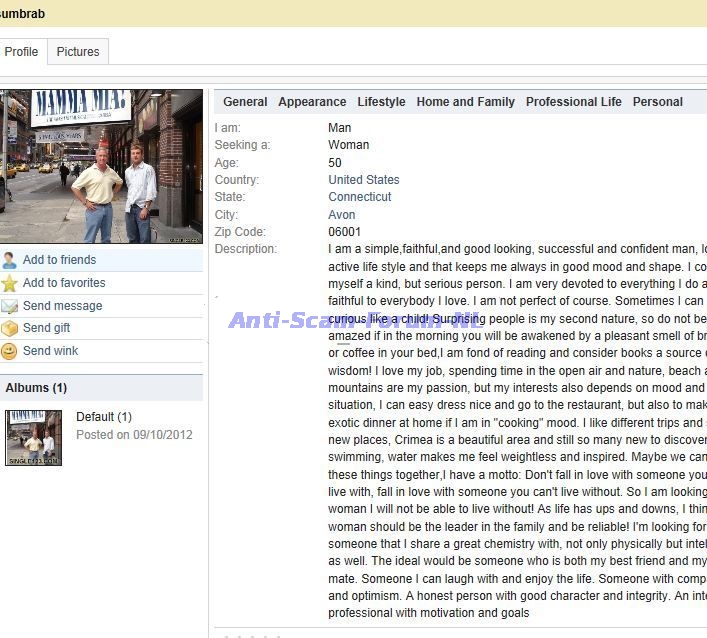
Task: Click the Avon city link
Action: click(341, 214)
